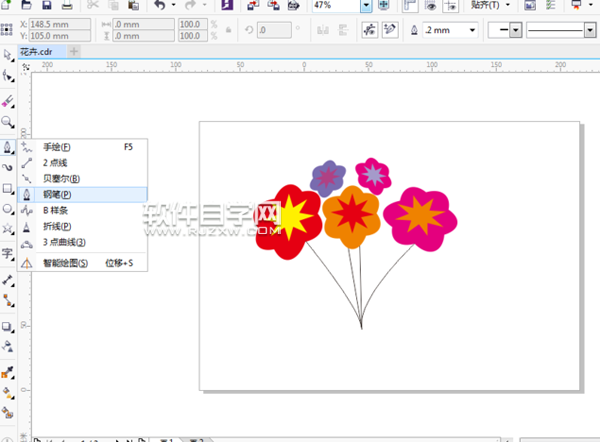This screenshot has height=442, width=600.
Task: Select the Ellipse tool in the toolbox
Action: click(8, 210)
